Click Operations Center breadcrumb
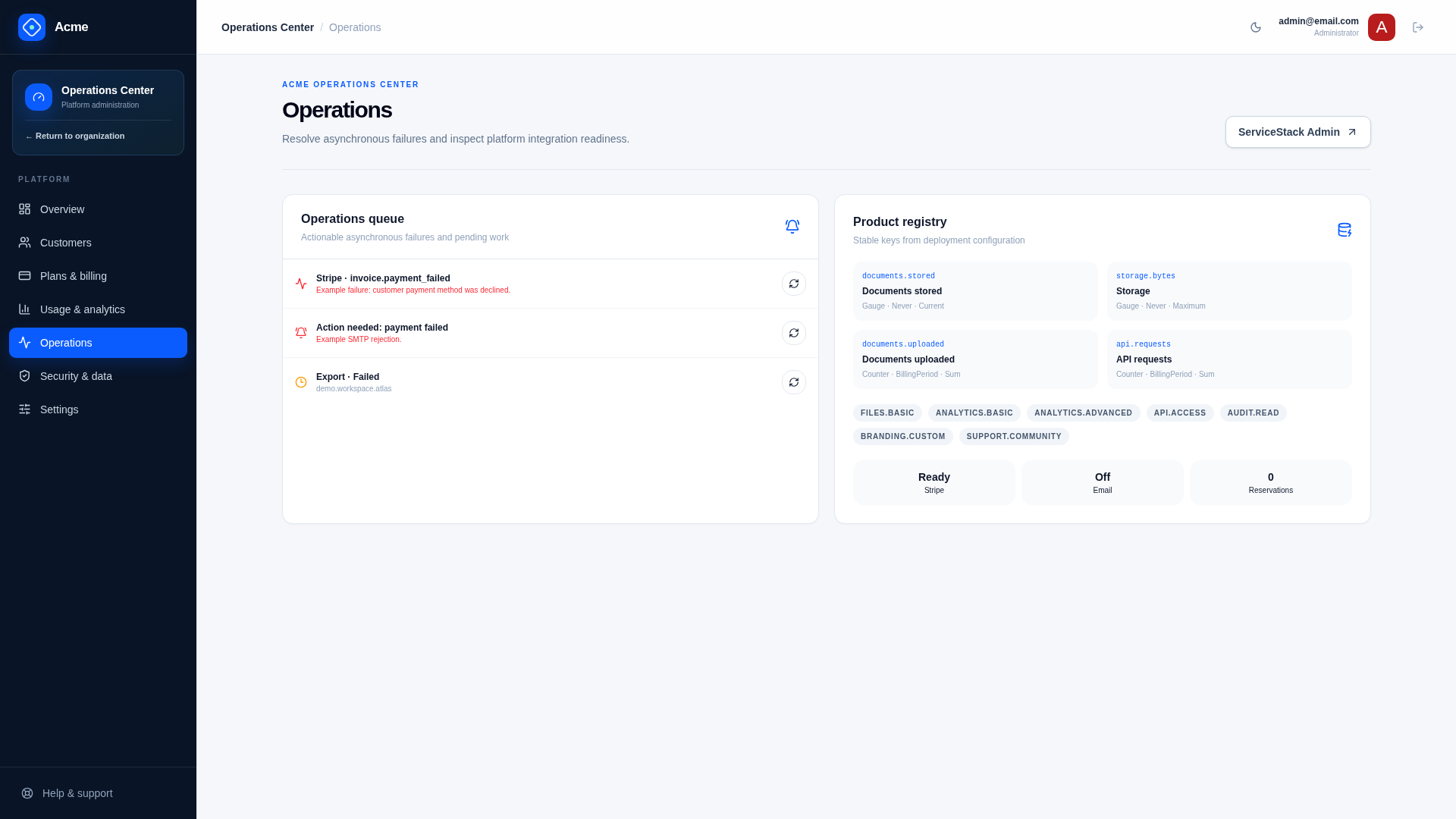1456x819 pixels. [268, 27]
